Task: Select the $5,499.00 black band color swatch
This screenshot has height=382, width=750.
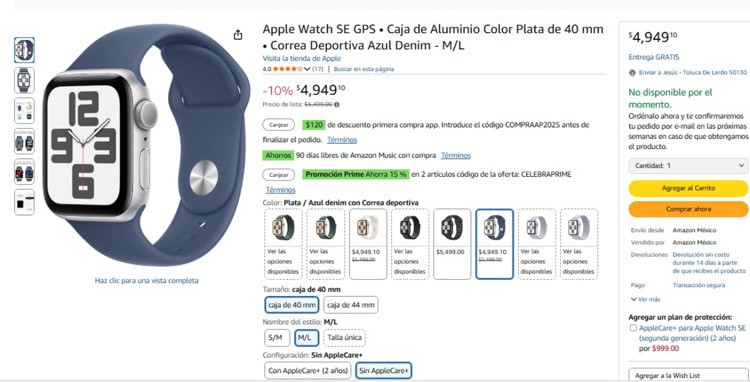Action: click(452, 244)
